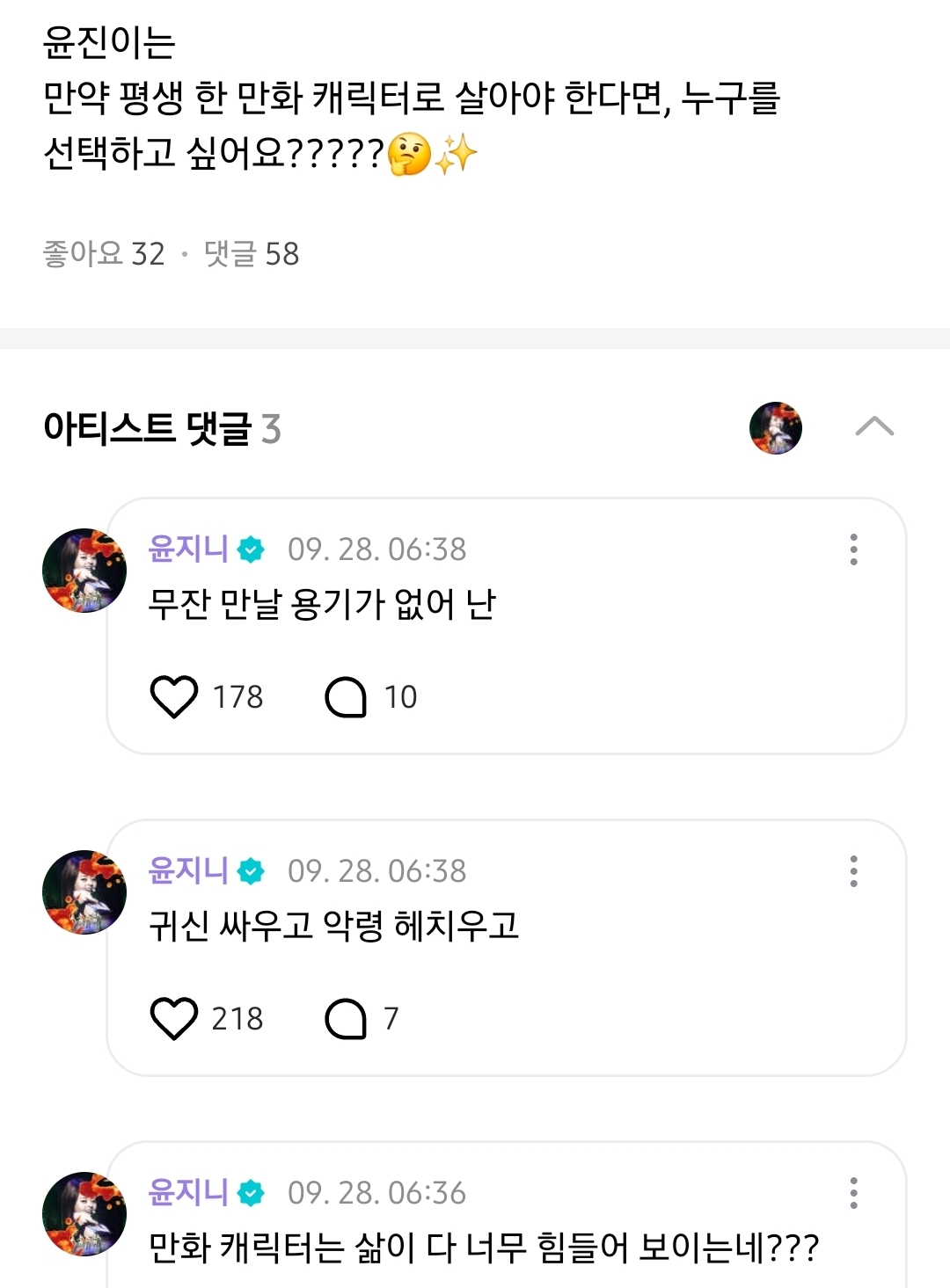This screenshot has height=1288, width=950.
Task: Open profile picture on first comment
Action: click(x=84, y=571)
